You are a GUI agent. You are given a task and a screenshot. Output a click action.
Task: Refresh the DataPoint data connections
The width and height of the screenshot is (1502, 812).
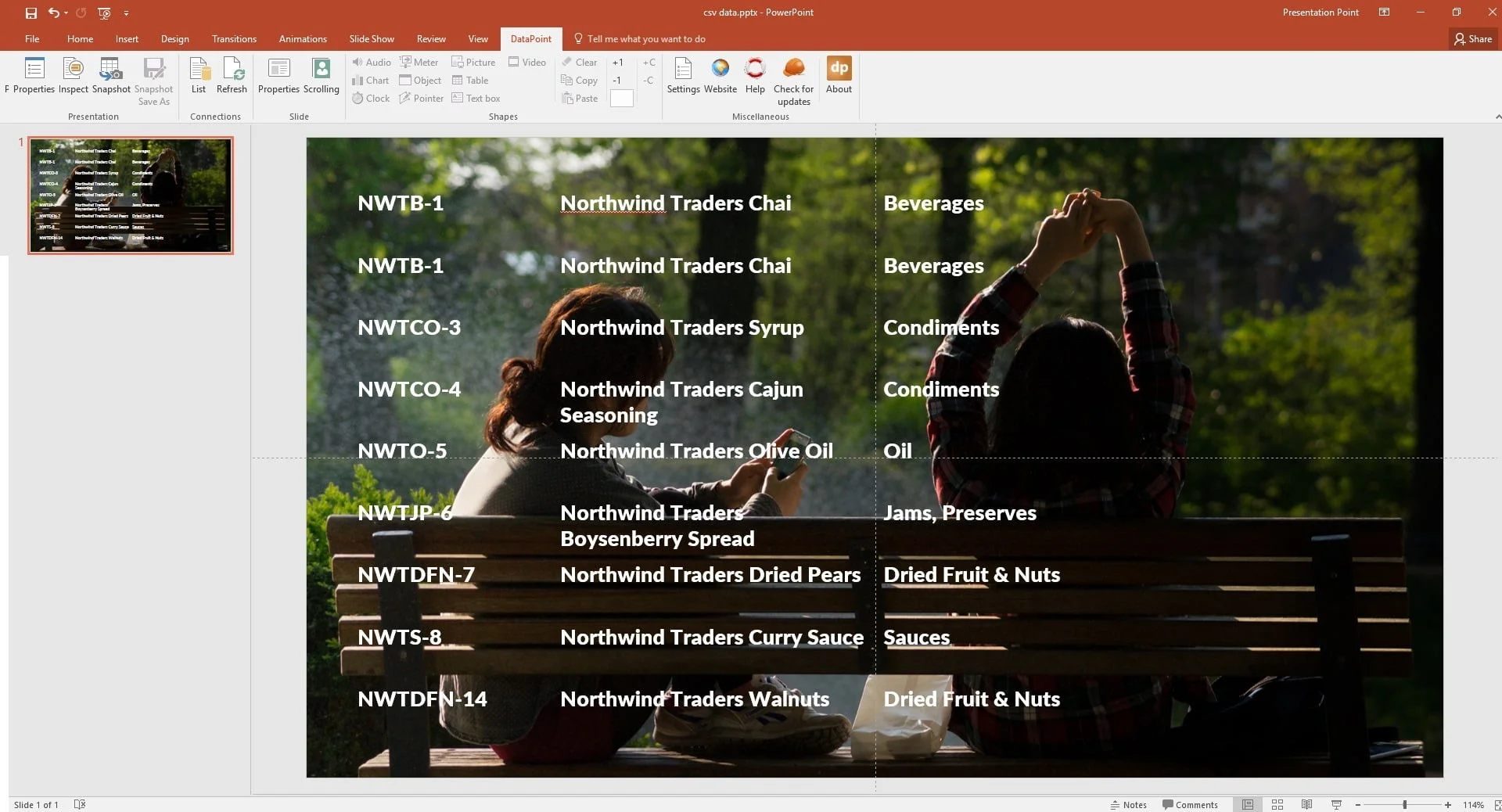232,77
